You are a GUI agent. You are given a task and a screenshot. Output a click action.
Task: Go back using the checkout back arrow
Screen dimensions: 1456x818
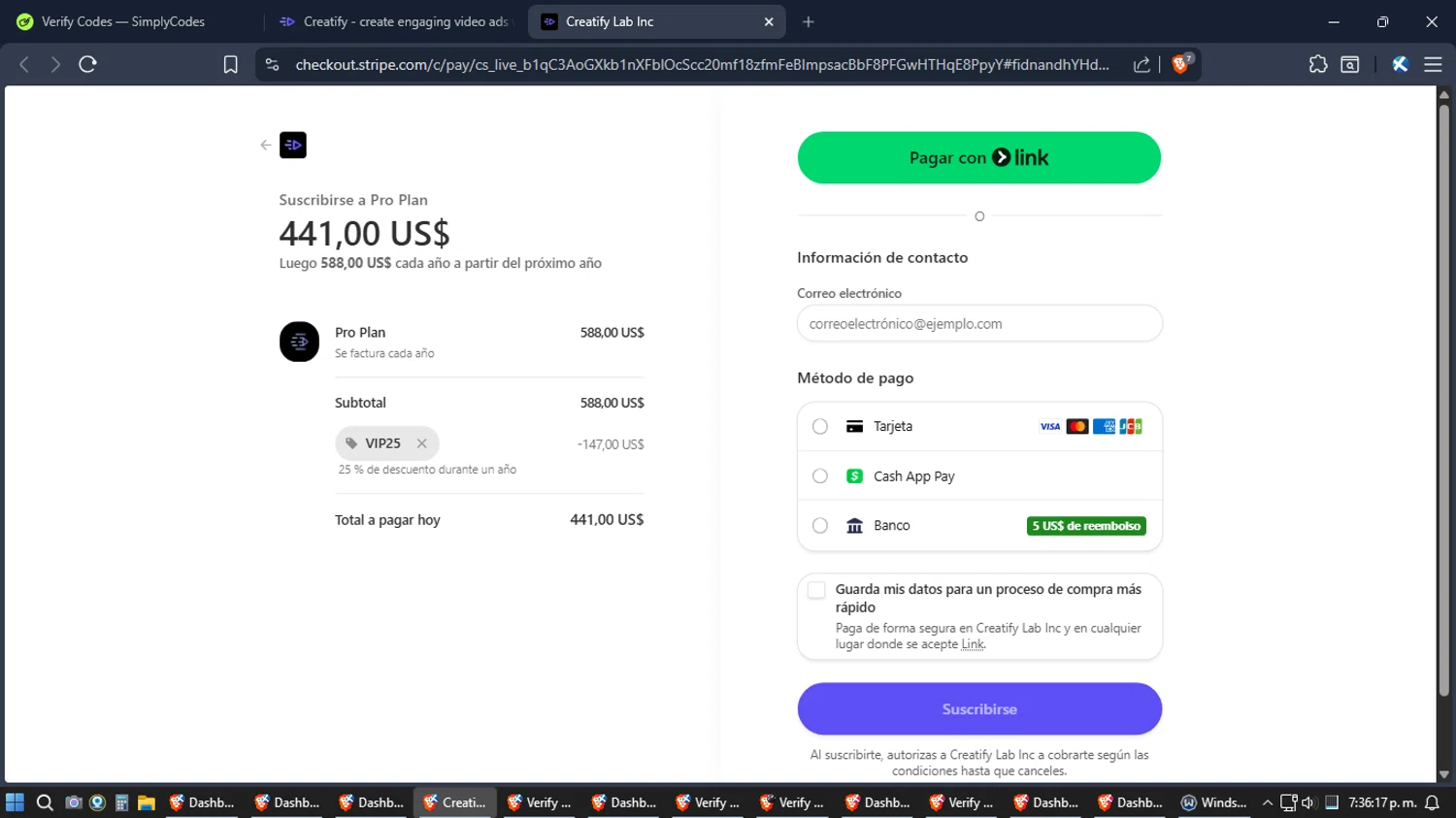pos(266,146)
